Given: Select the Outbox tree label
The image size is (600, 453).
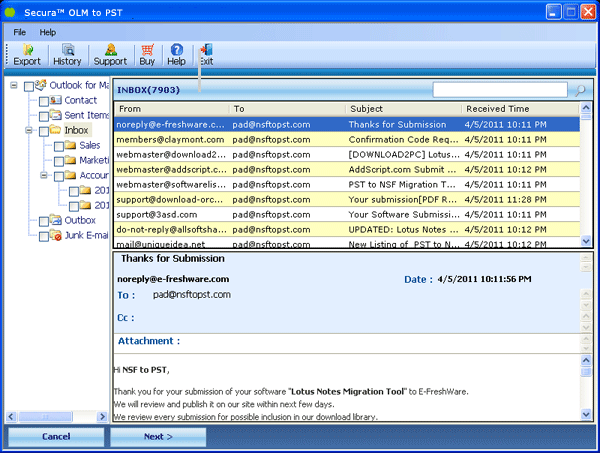Looking at the screenshot, I should click(x=80, y=220).
